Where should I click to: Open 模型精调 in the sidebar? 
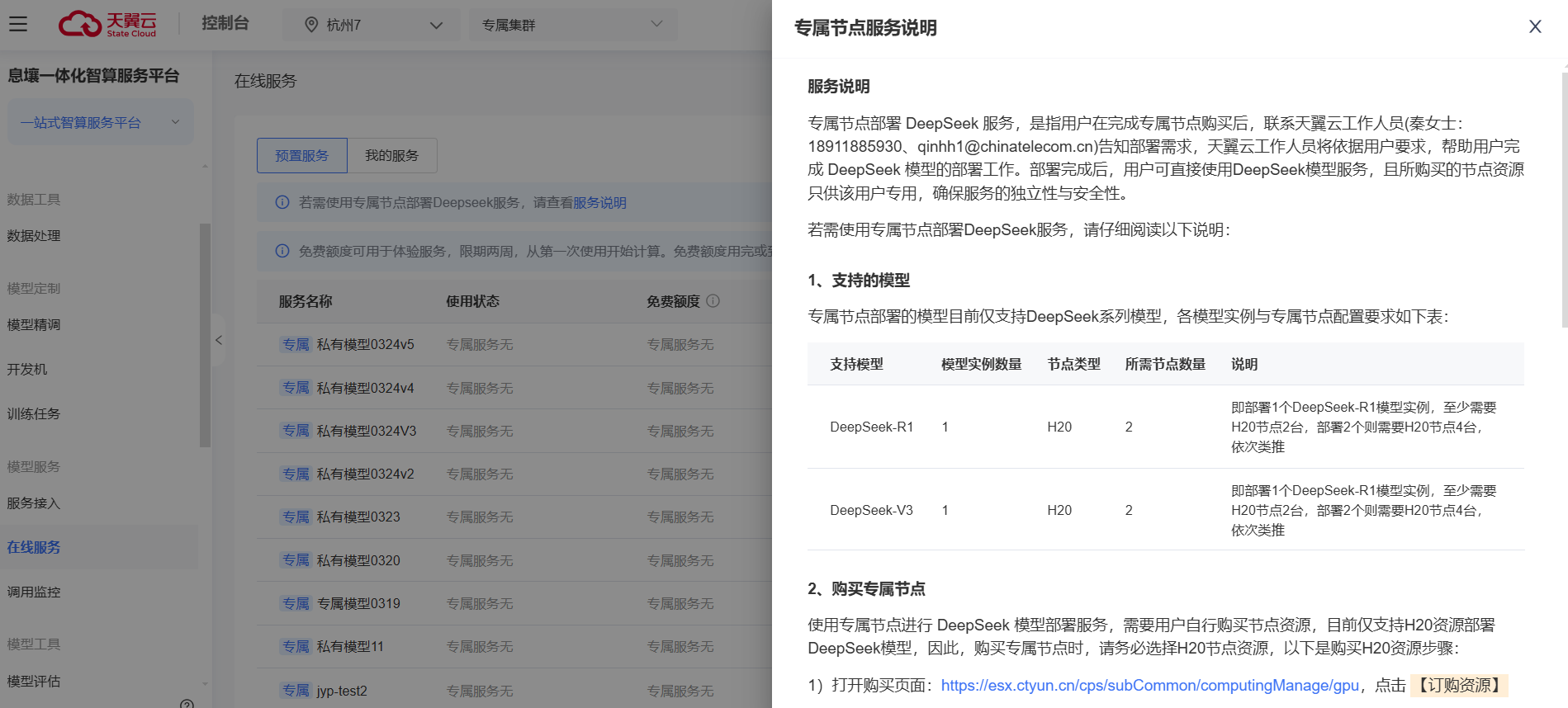pos(34,325)
